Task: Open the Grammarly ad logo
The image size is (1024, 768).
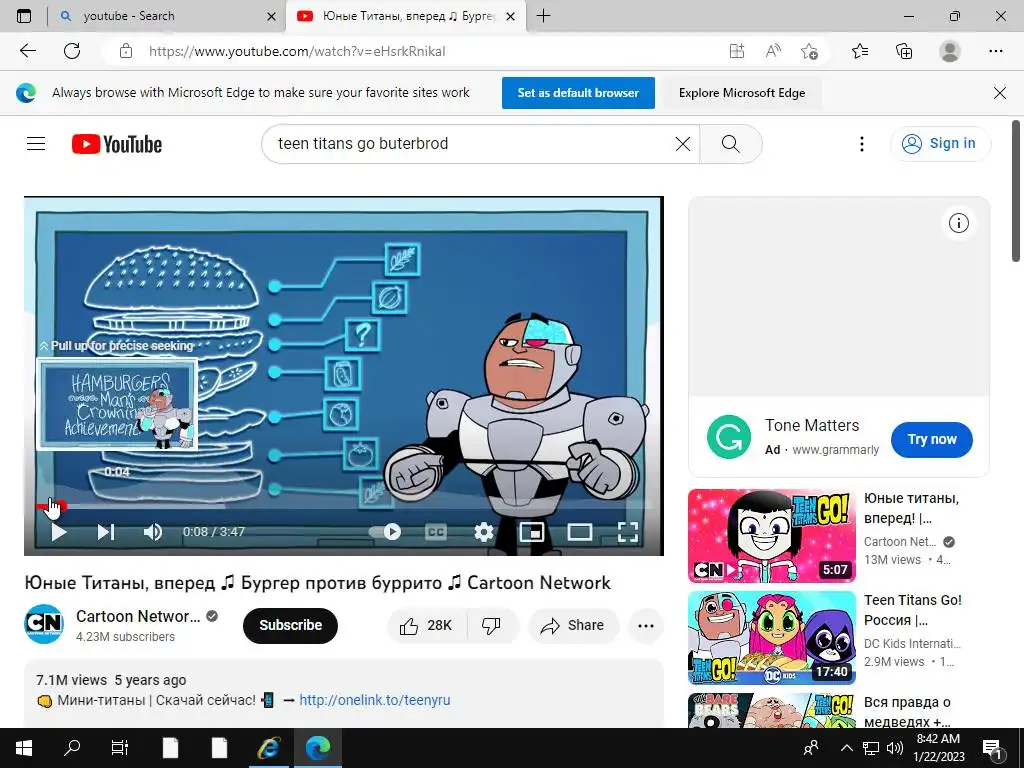Action: (x=729, y=438)
